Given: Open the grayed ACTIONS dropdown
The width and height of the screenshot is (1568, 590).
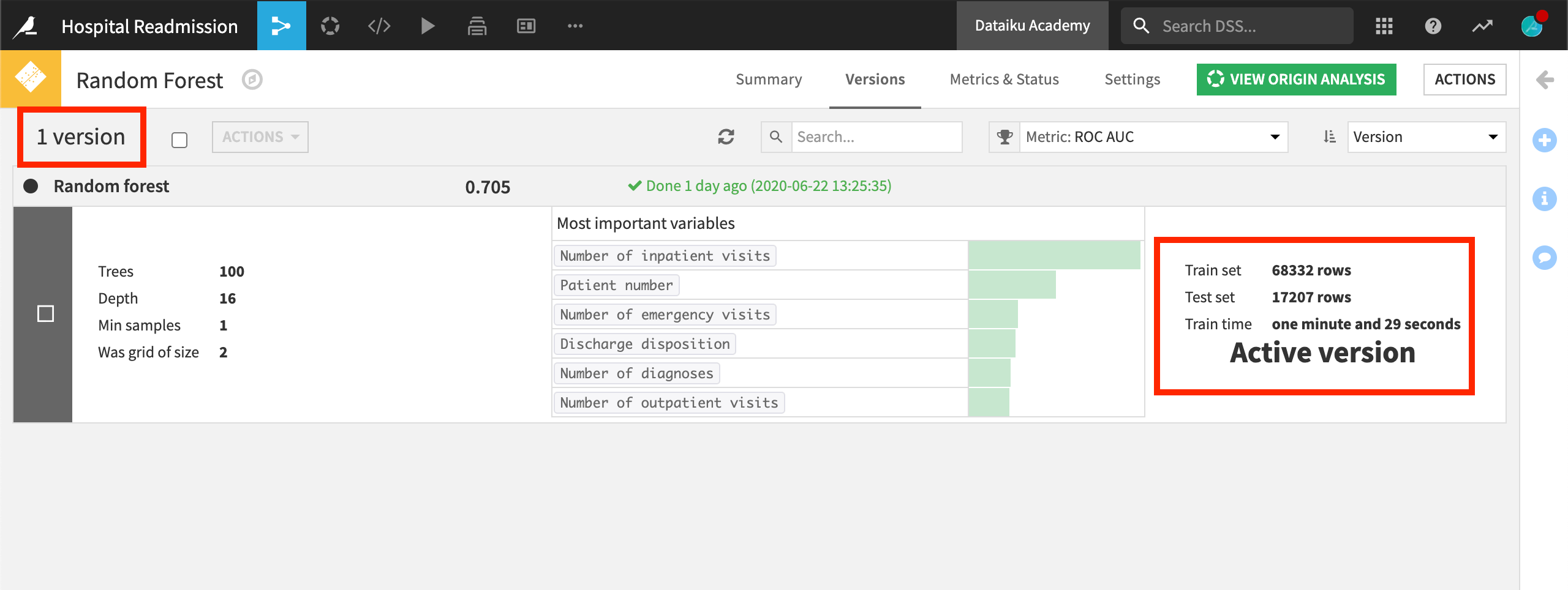Looking at the screenshot, I should pyautogui.click(x=260, y=136).
